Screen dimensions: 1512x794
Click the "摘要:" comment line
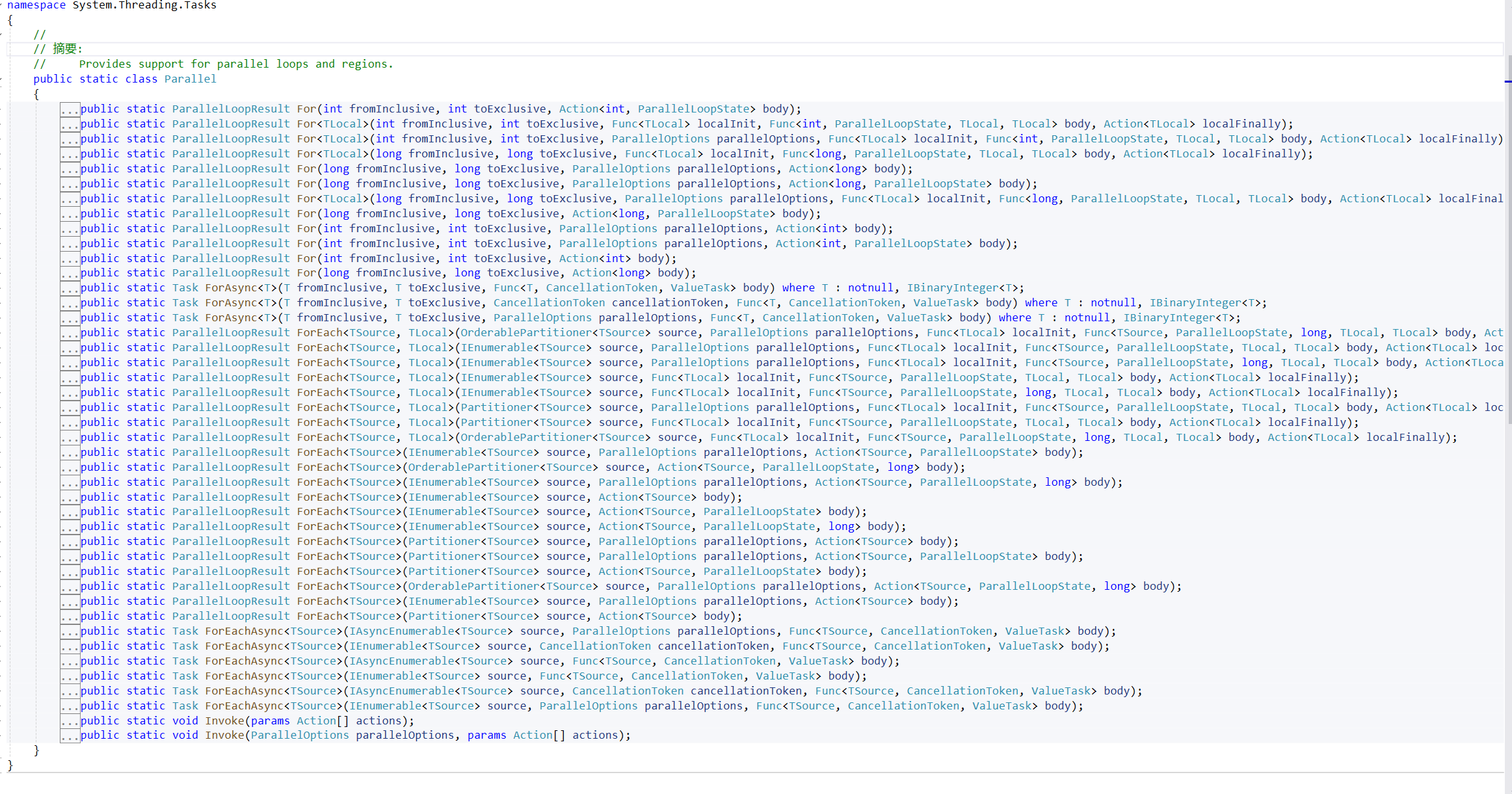click(x=58, y=49)
